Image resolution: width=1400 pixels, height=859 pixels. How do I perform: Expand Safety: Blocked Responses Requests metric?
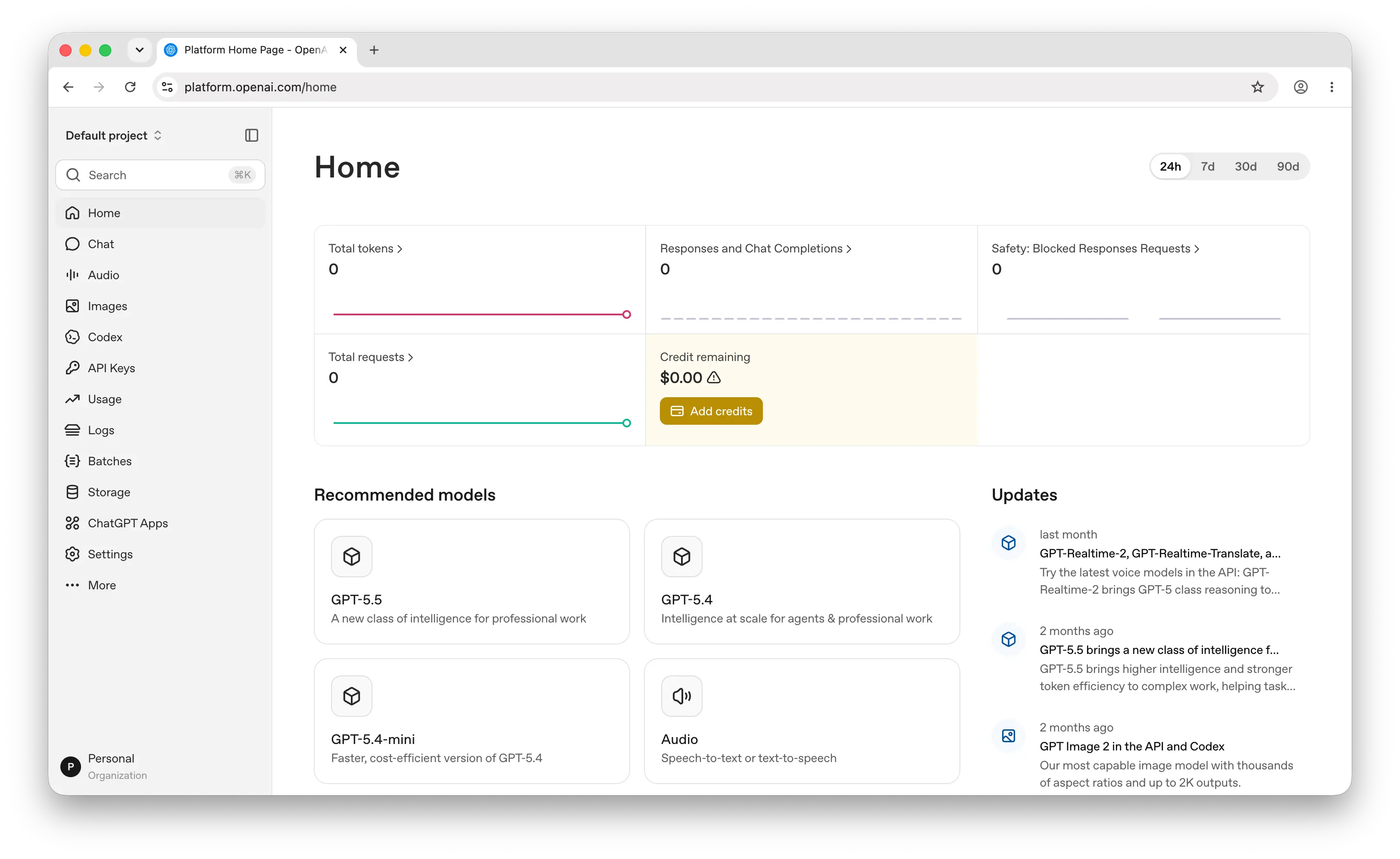(x=1095, y=248)
